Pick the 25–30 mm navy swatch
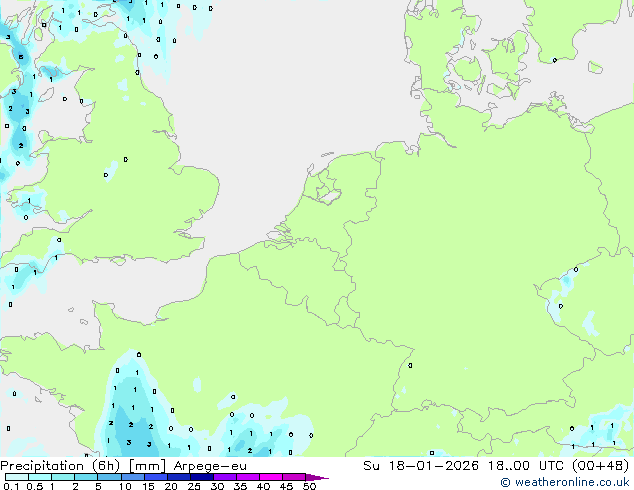634x490 pixels. pyautogui.click(x=201, y=477)
